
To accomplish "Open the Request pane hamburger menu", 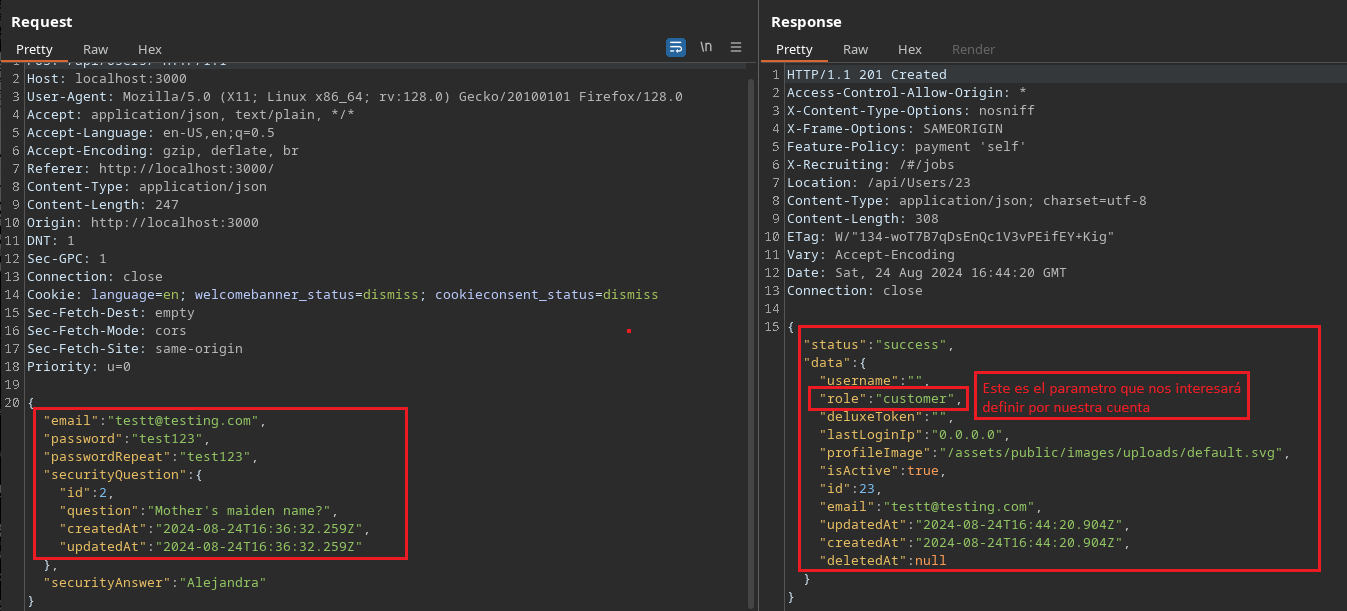I will coord(736,47).
